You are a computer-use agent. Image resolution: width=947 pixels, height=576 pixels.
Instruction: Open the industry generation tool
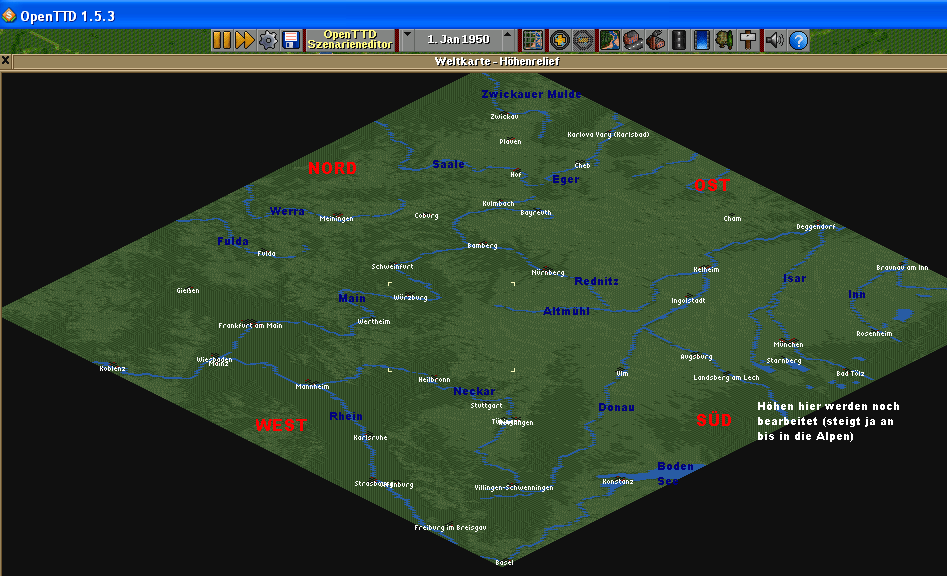(656, 40)
